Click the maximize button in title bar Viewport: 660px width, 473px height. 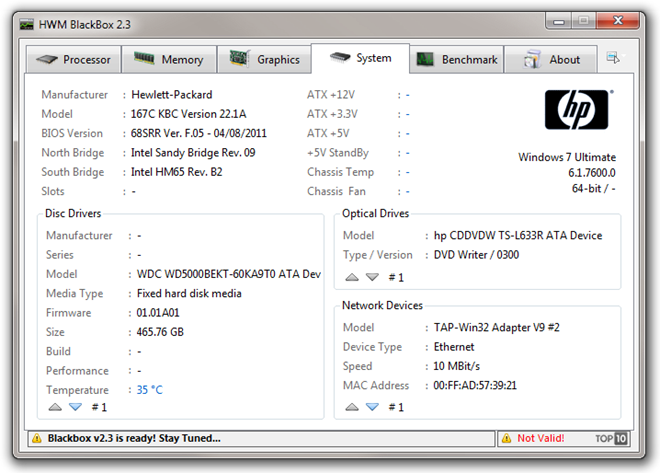(x=583, y=21)
